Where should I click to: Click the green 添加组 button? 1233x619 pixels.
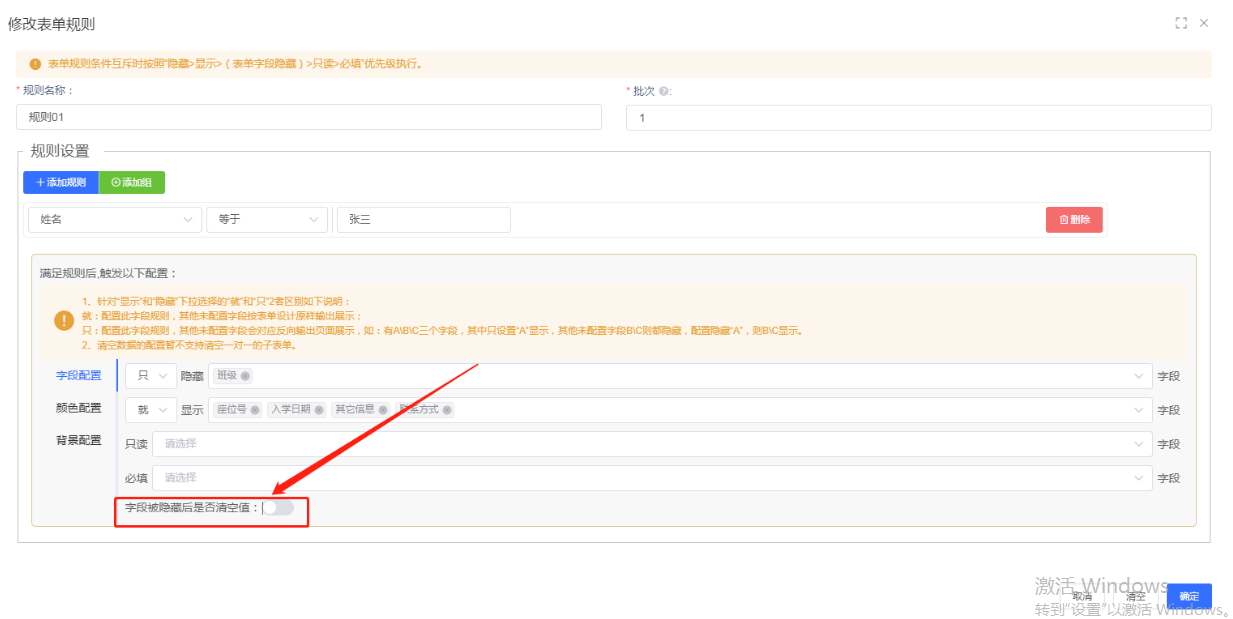[x=132, y=183]
